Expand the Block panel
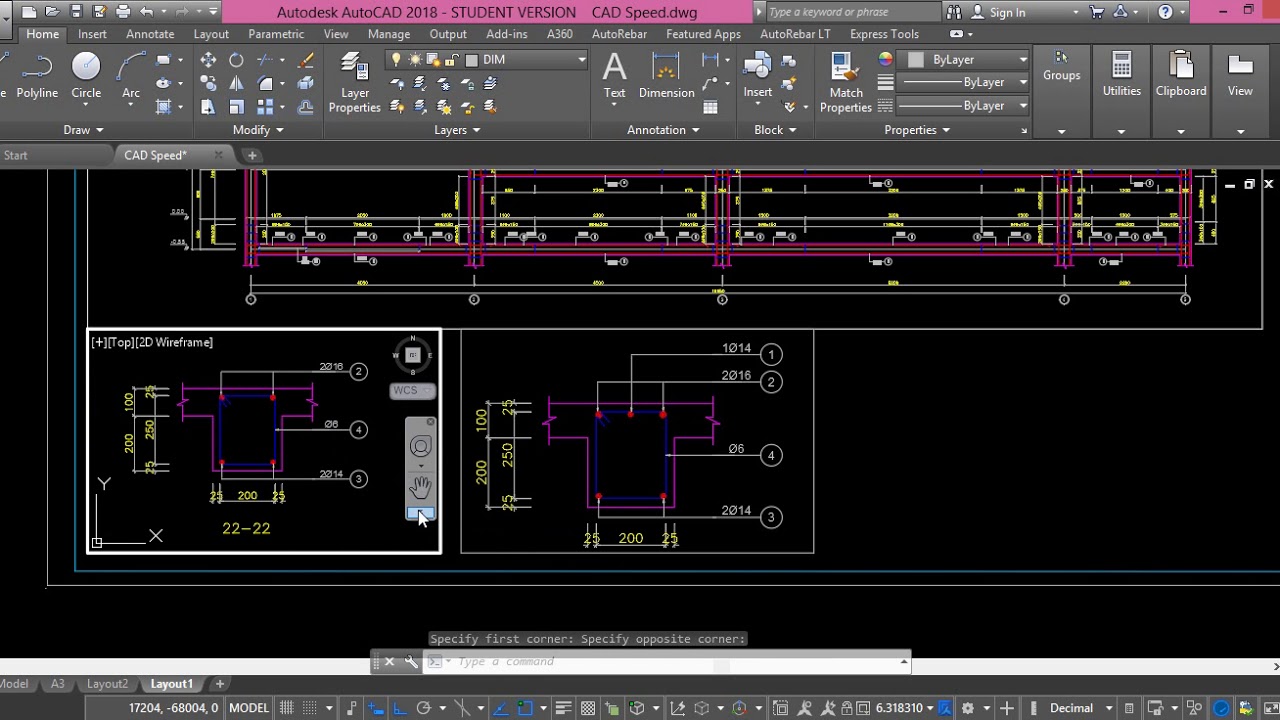Viewport: 1280px width, 720px height. pyautogui.click(x=775, y=130)
